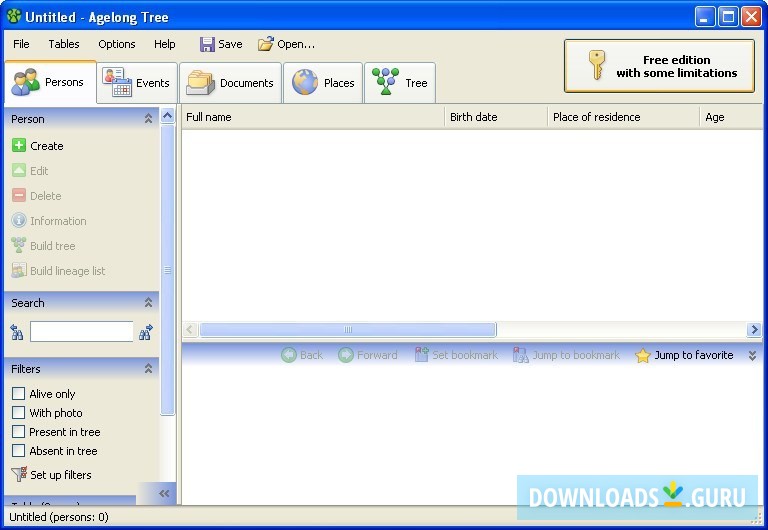Click the table scroll left arrow
Image resolution: width=768 pixels, height=530 pixels.
[190, 330]
